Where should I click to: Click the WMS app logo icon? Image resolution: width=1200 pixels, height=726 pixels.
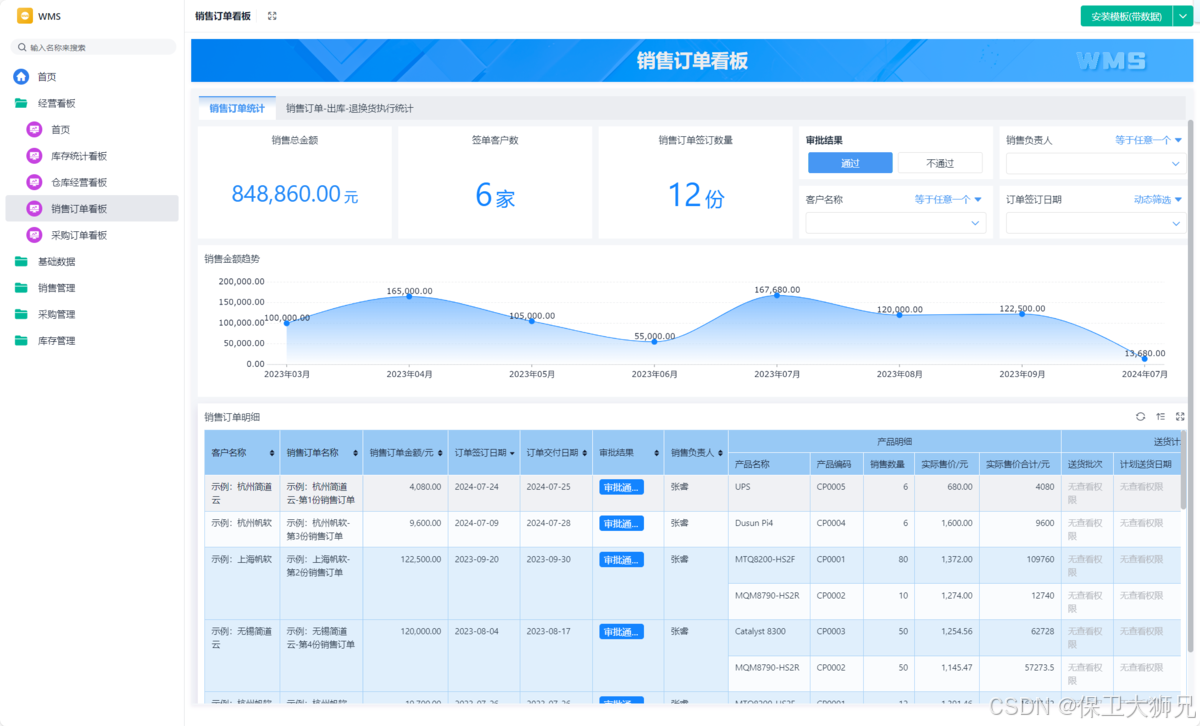24,16
